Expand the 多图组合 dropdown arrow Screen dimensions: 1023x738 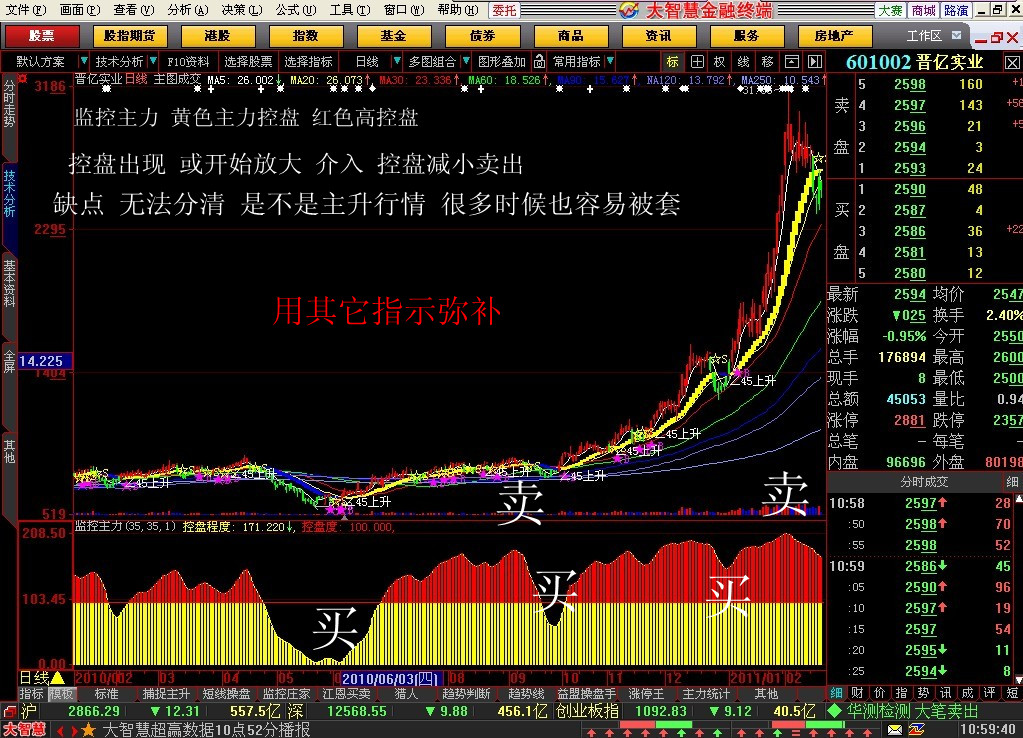[x=466, y=61]
